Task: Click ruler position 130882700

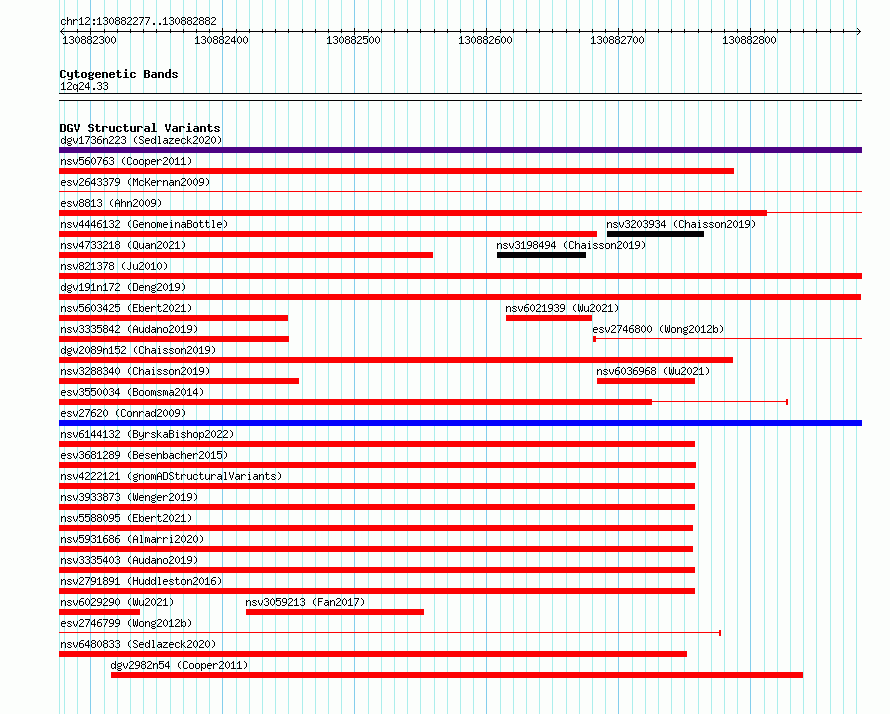Action: (x=618, y=40)
